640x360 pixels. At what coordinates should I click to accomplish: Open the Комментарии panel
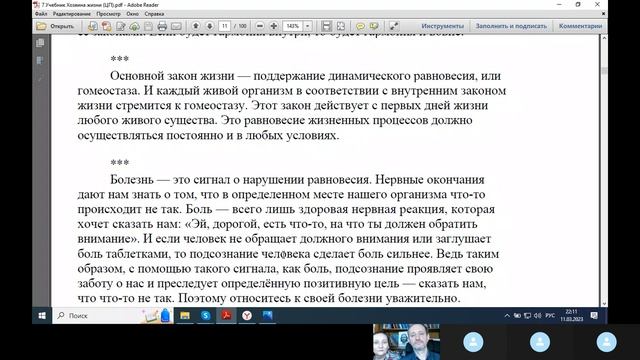(580, 26)
